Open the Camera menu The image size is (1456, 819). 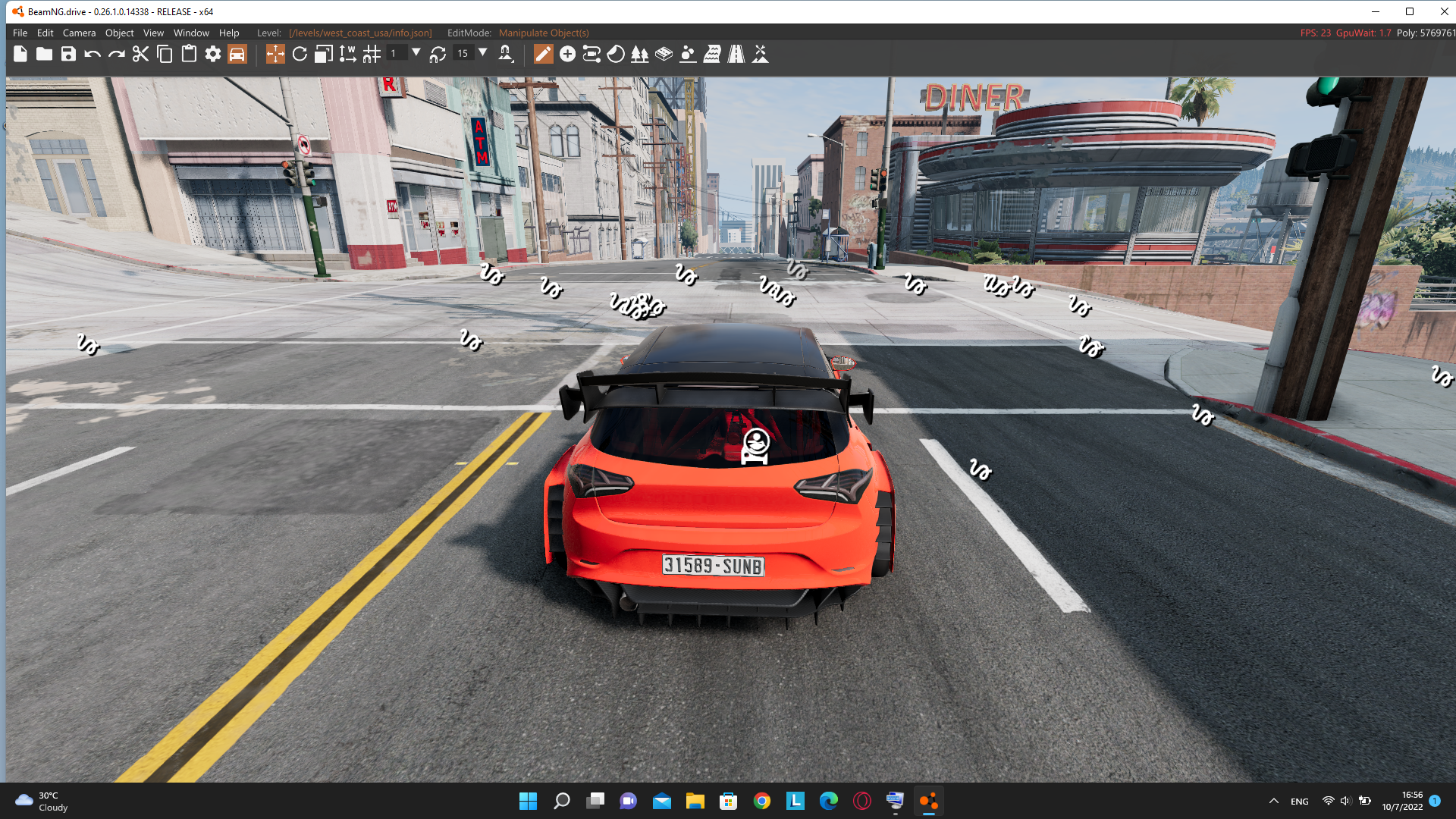(79, 33)
